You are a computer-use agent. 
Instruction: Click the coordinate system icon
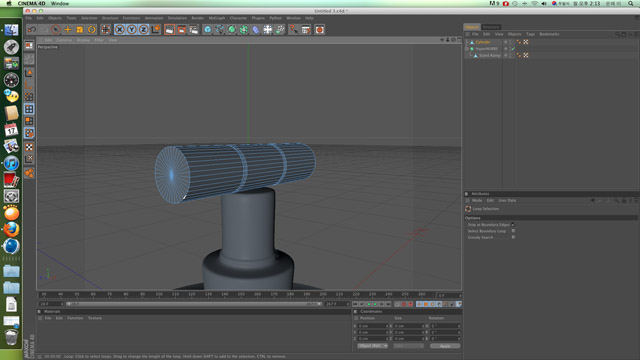(156, 29)
